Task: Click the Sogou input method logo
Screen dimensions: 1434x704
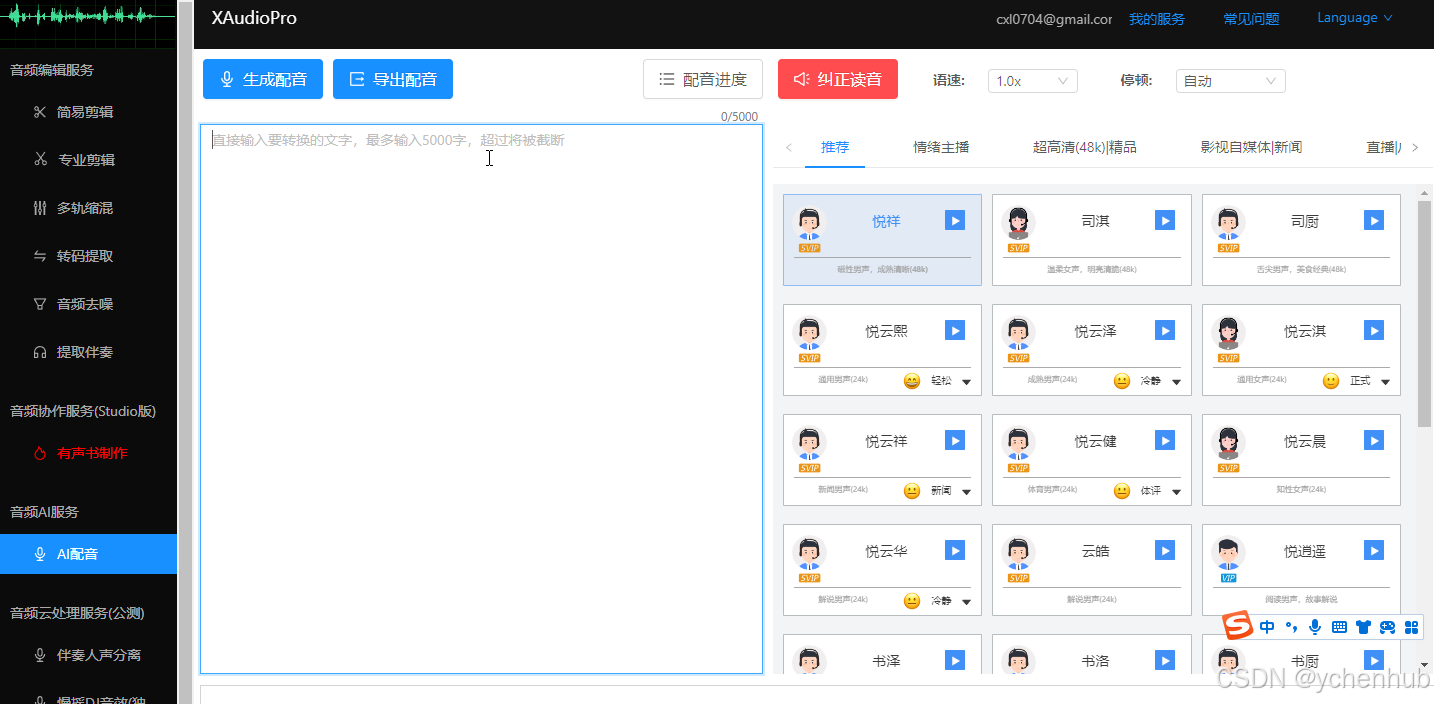Action: (1239, 626)
